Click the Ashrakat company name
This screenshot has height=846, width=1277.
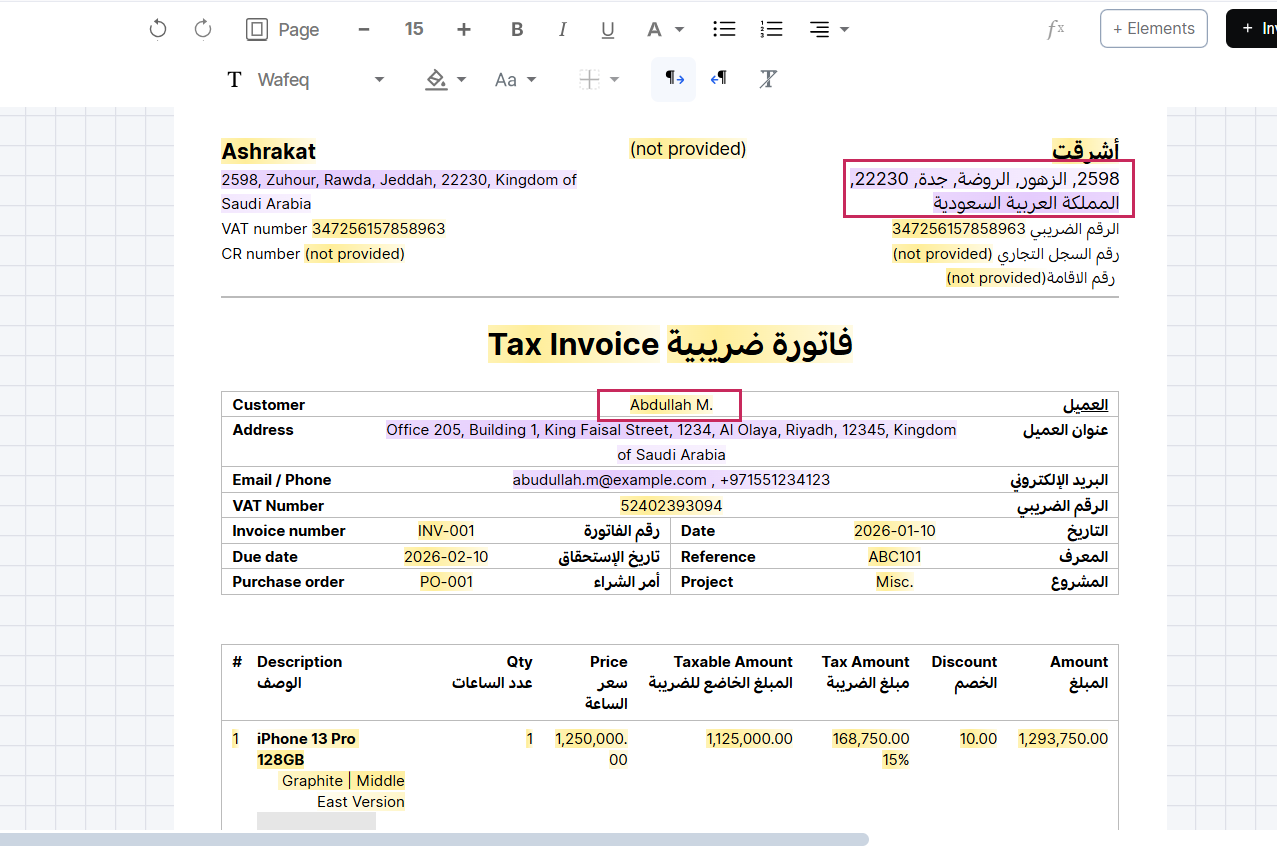[x=268, y=151]
